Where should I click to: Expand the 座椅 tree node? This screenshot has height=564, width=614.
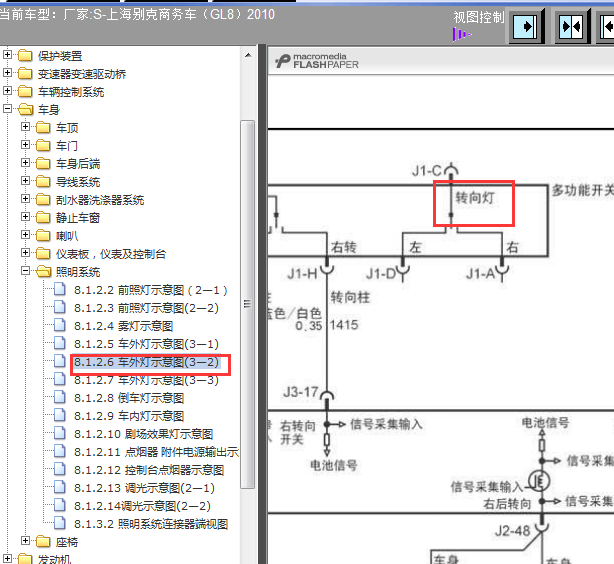coord(25,541)
